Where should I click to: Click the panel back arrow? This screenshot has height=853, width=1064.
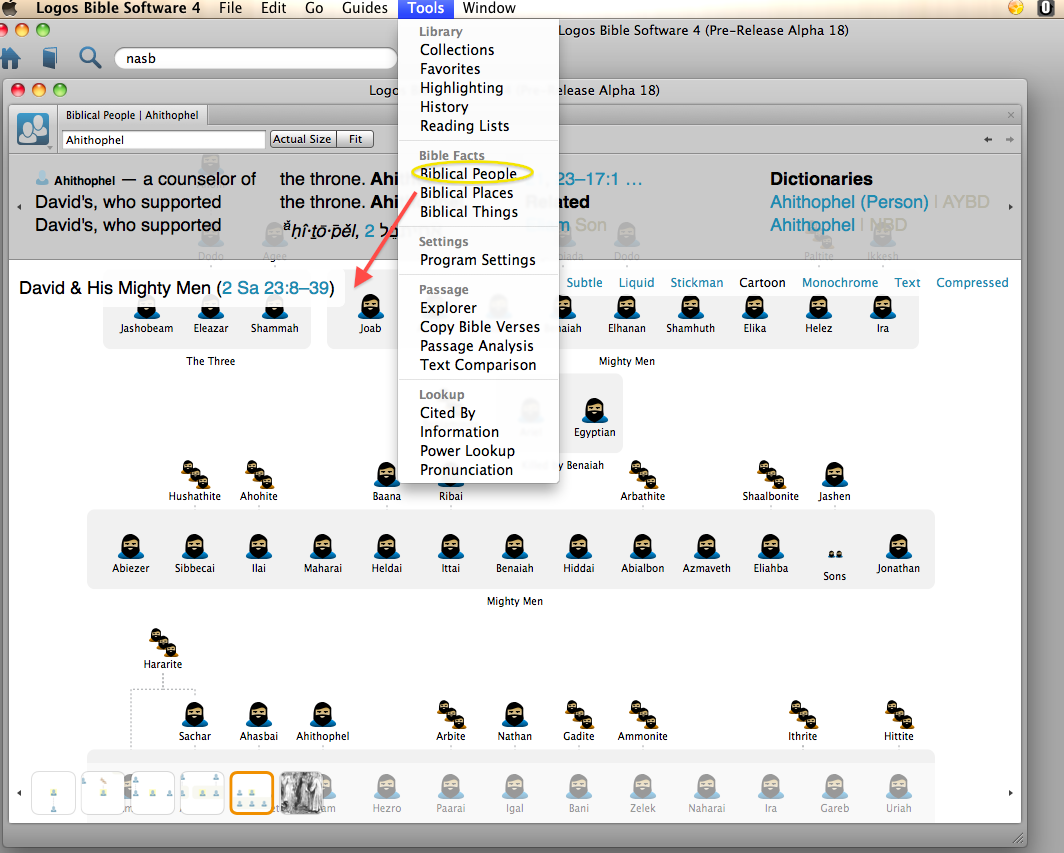(x=988, y=139)
